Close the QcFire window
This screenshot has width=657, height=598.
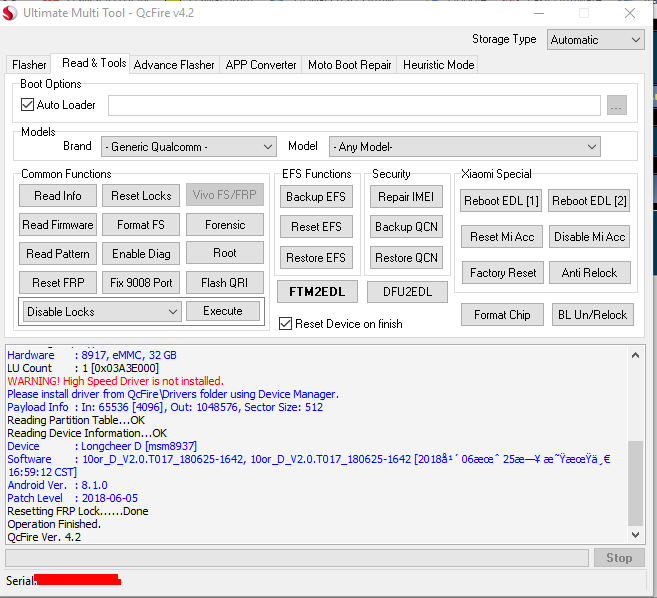click(630, 13)
